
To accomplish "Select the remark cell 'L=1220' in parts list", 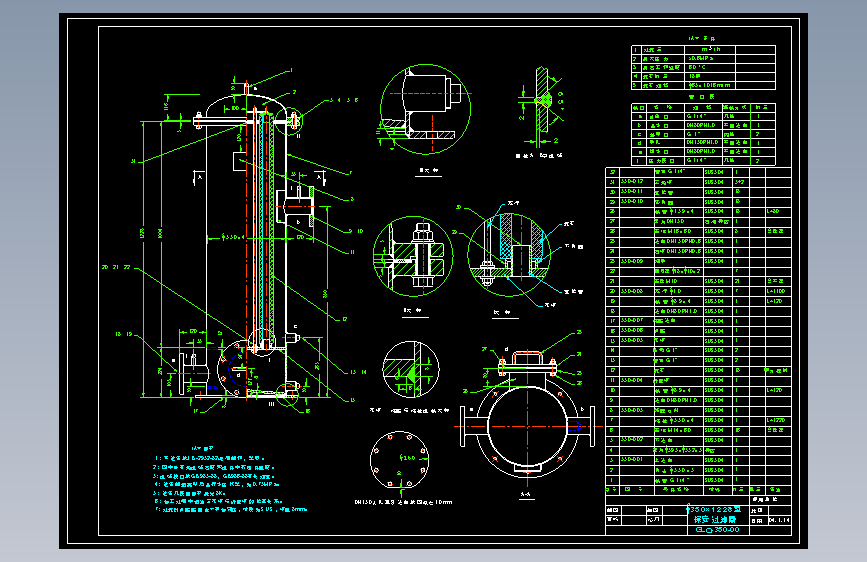I will (777, 420).
